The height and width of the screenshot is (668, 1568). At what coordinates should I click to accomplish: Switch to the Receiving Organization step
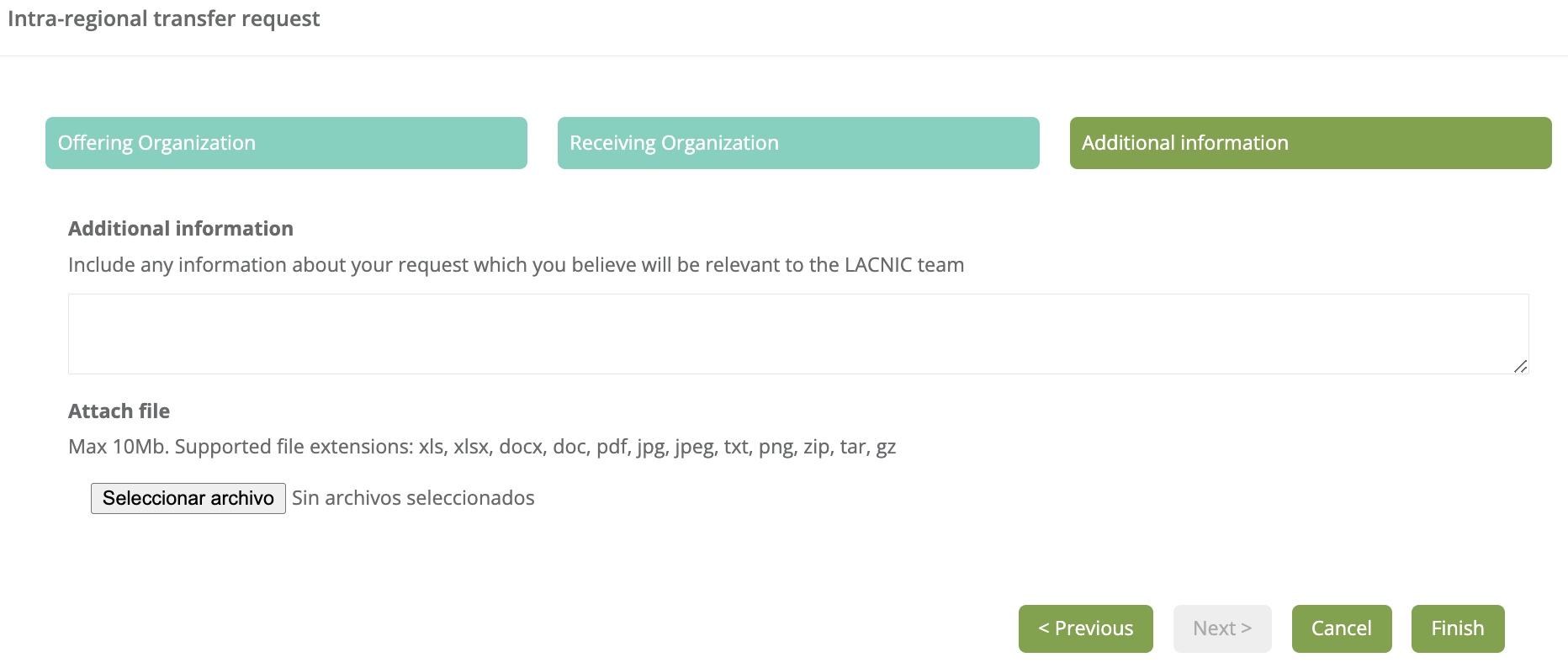797,143
